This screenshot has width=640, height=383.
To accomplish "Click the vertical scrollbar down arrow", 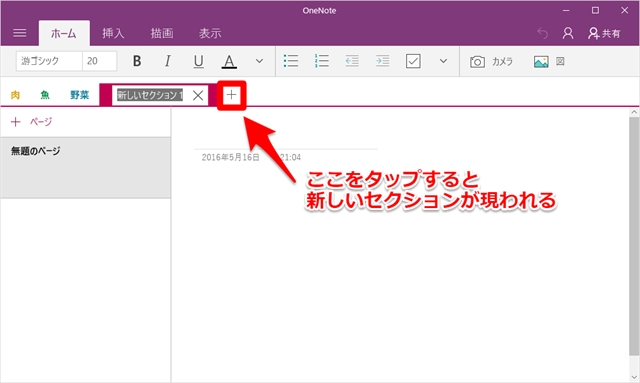I will (x=634, y=377).
